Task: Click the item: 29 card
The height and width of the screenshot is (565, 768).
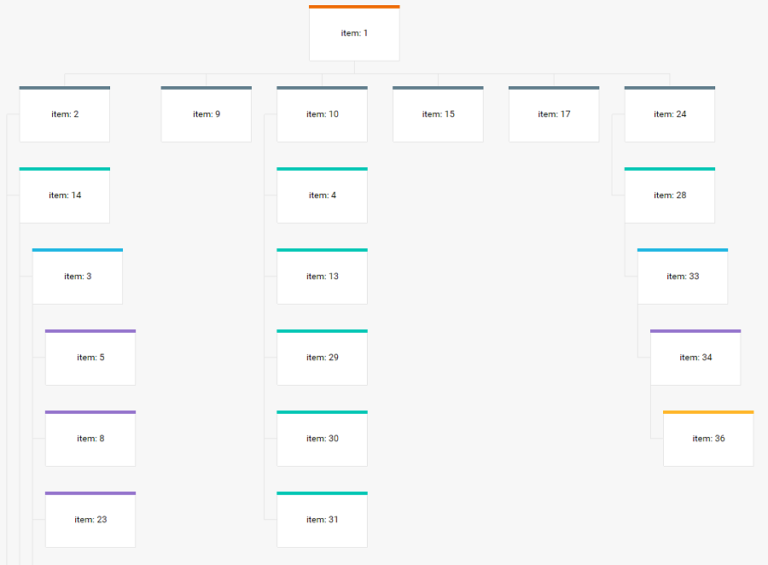Action: 322,357
